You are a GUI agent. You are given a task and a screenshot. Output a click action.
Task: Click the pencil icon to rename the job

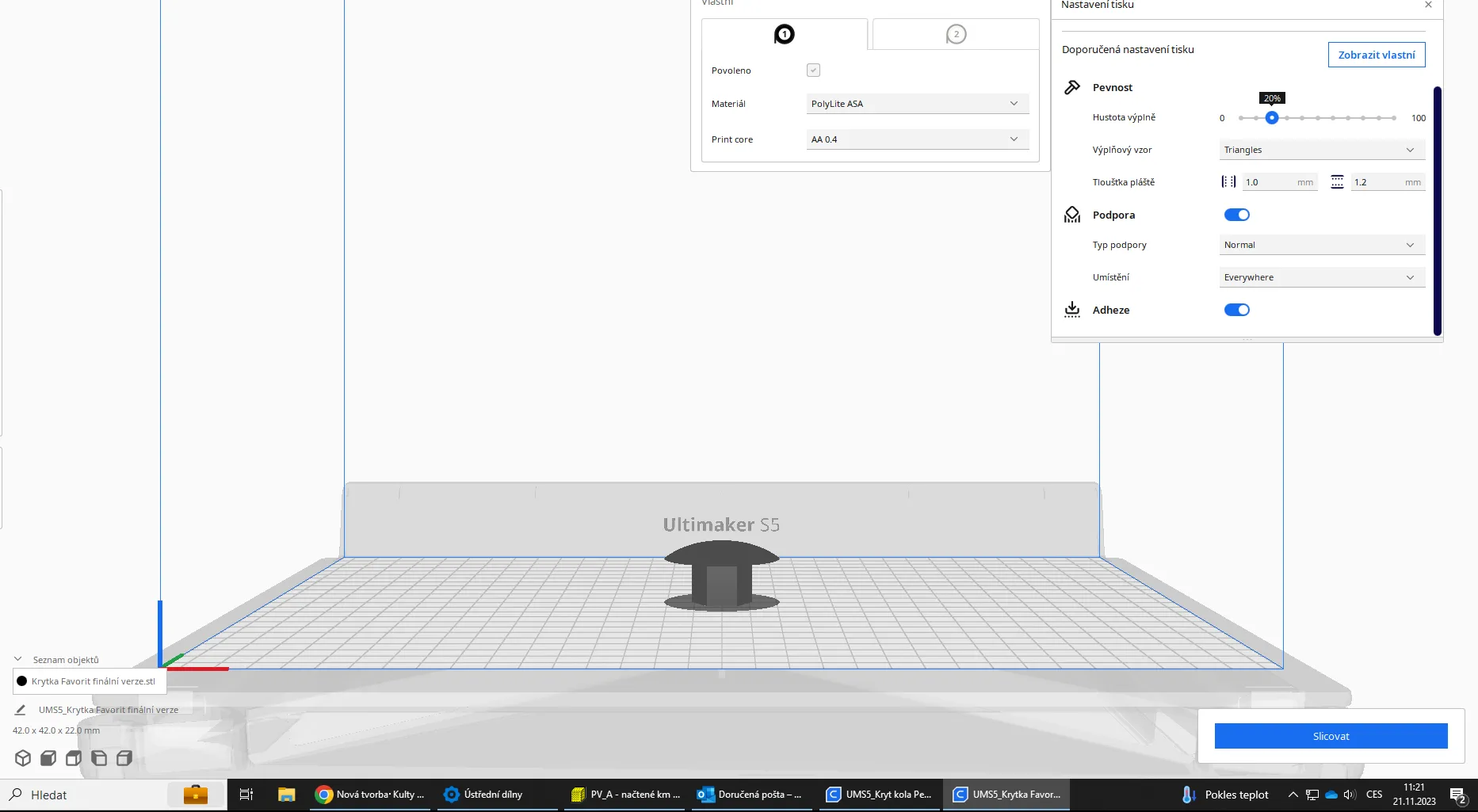pyautogui.click(x=21, y=710)
